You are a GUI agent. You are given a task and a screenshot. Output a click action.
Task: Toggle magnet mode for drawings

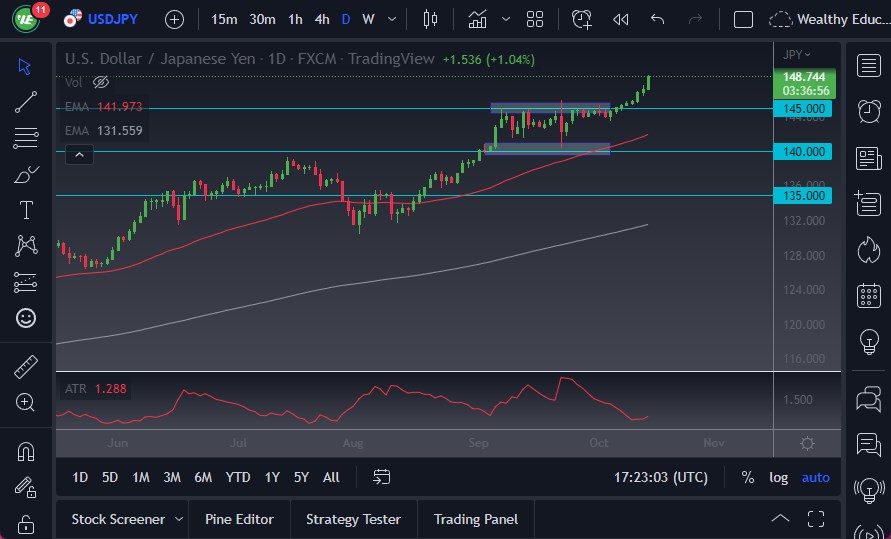click(x=26, y=452)
